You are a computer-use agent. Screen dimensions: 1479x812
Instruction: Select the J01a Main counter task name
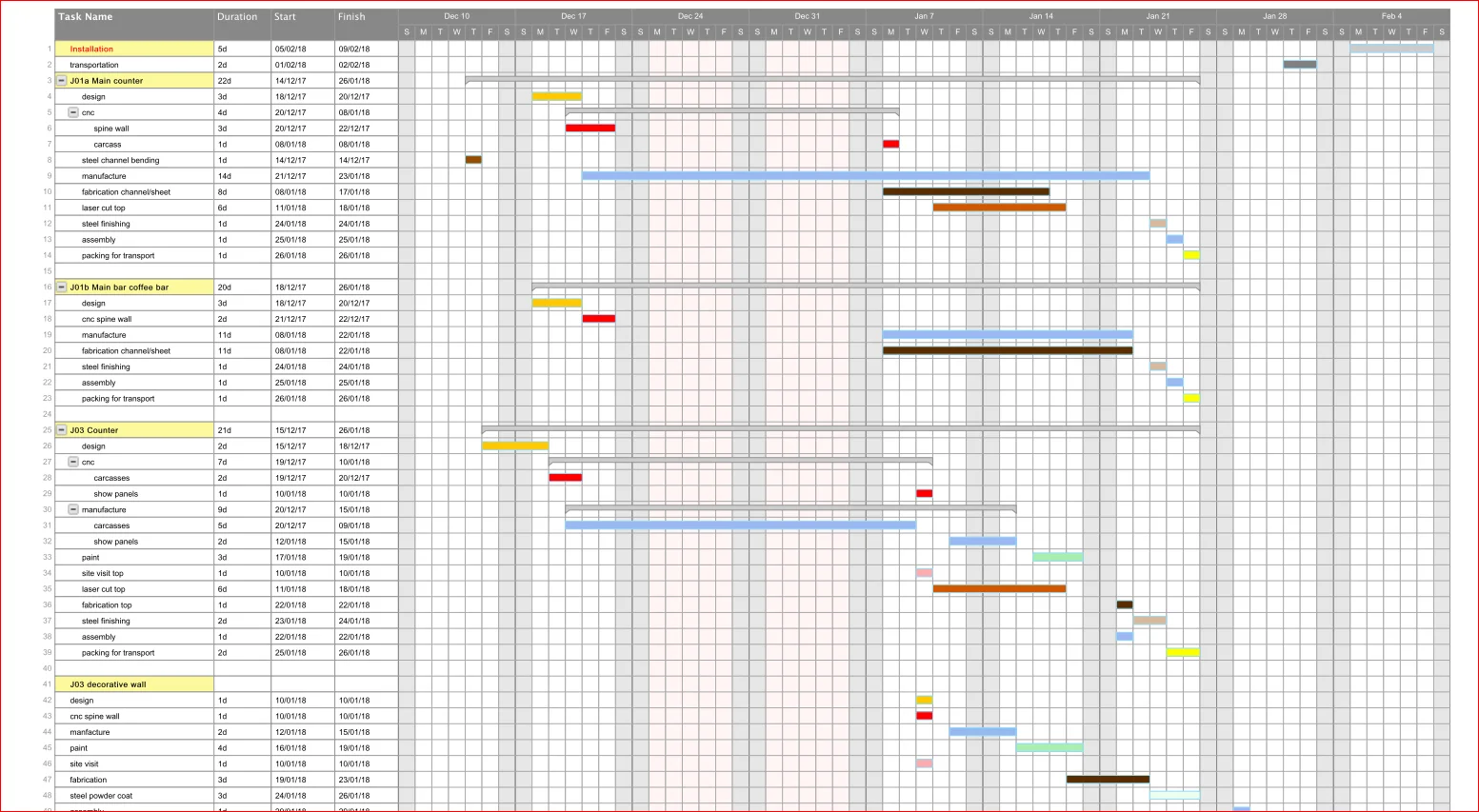tap(107, 81)
